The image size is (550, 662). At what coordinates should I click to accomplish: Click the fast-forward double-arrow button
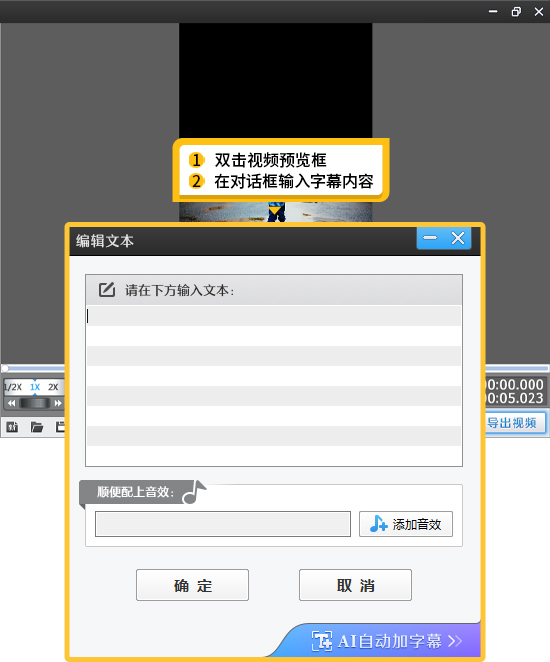58,403
